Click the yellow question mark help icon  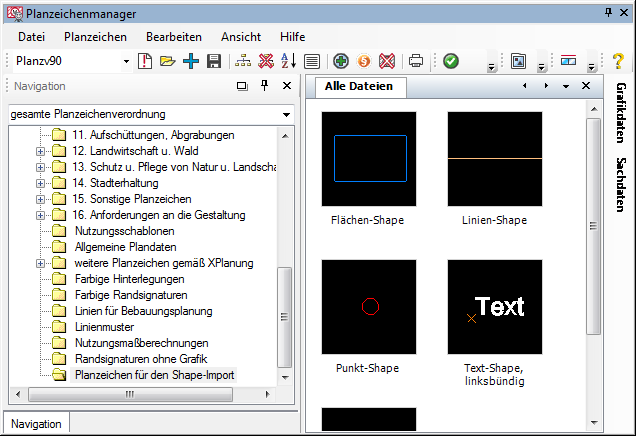coord(619,62)
